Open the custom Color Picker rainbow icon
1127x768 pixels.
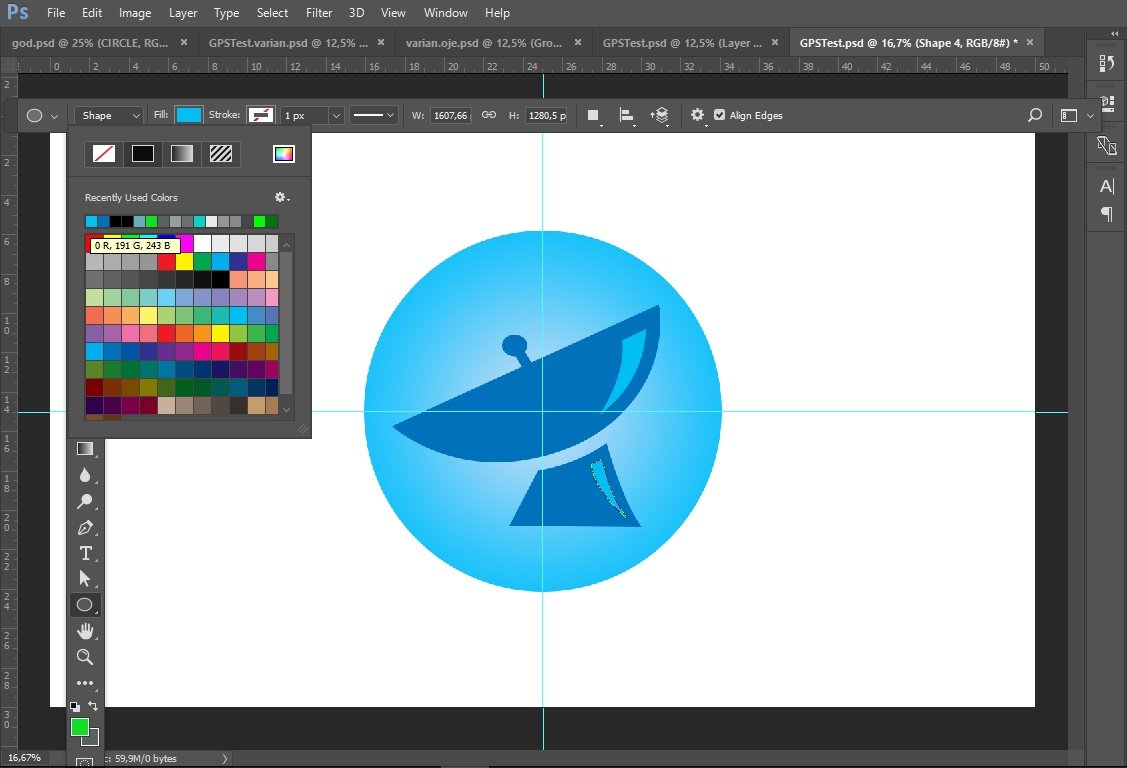284,154
